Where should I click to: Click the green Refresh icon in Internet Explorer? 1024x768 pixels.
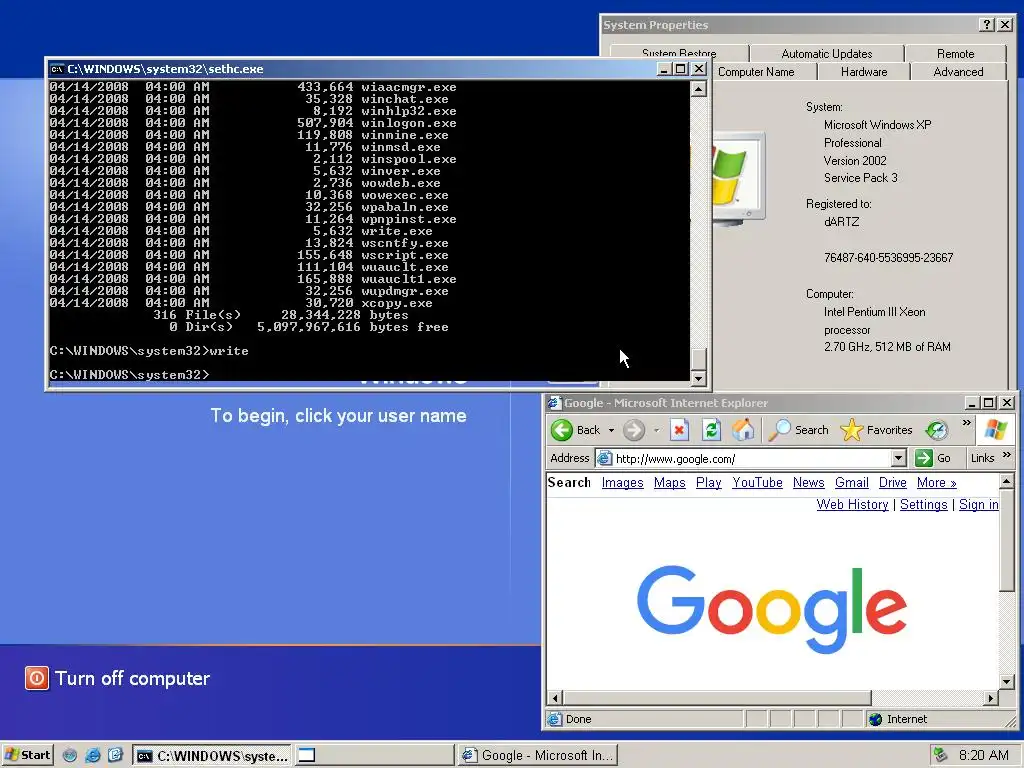[x=711, y=430]
